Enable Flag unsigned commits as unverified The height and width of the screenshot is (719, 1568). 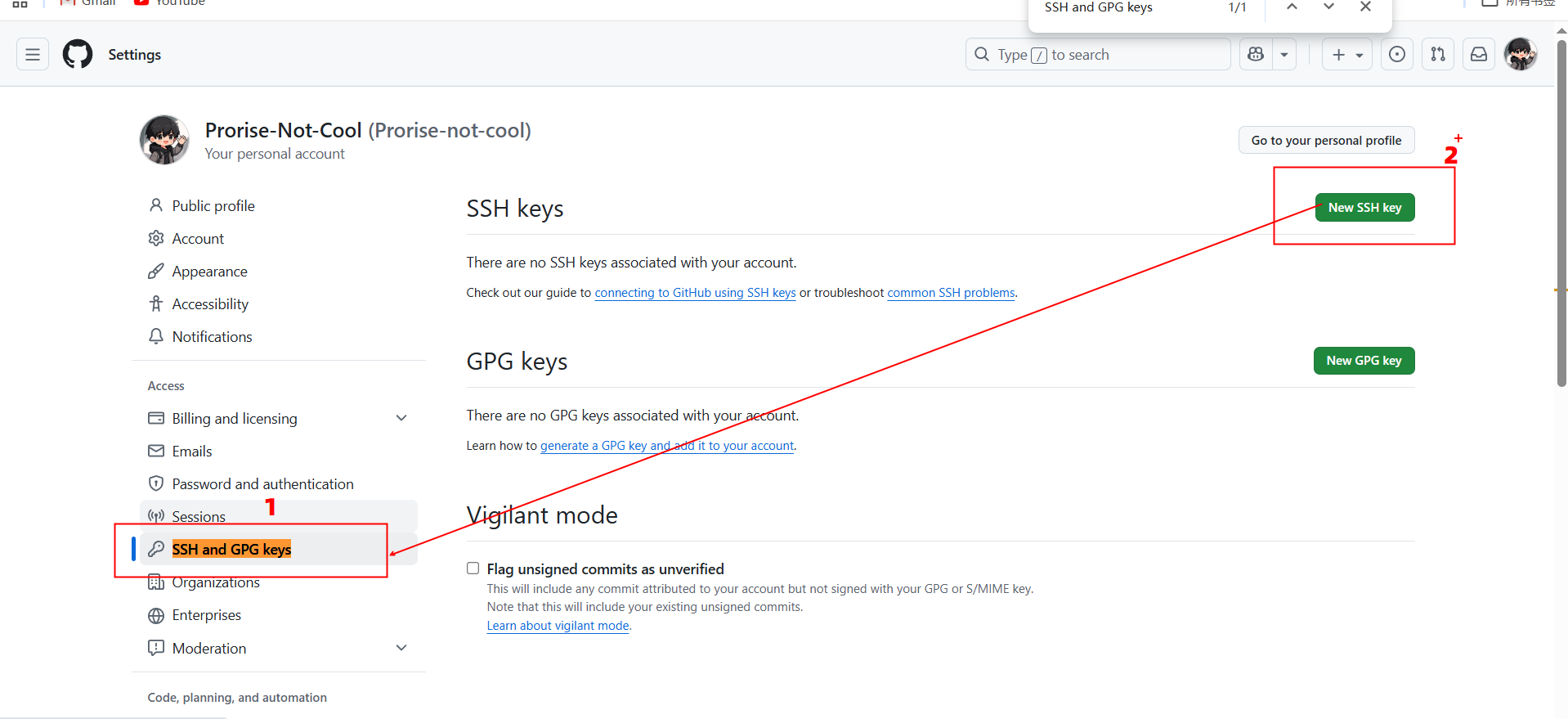pyautogui.click(x=473, y=568)
